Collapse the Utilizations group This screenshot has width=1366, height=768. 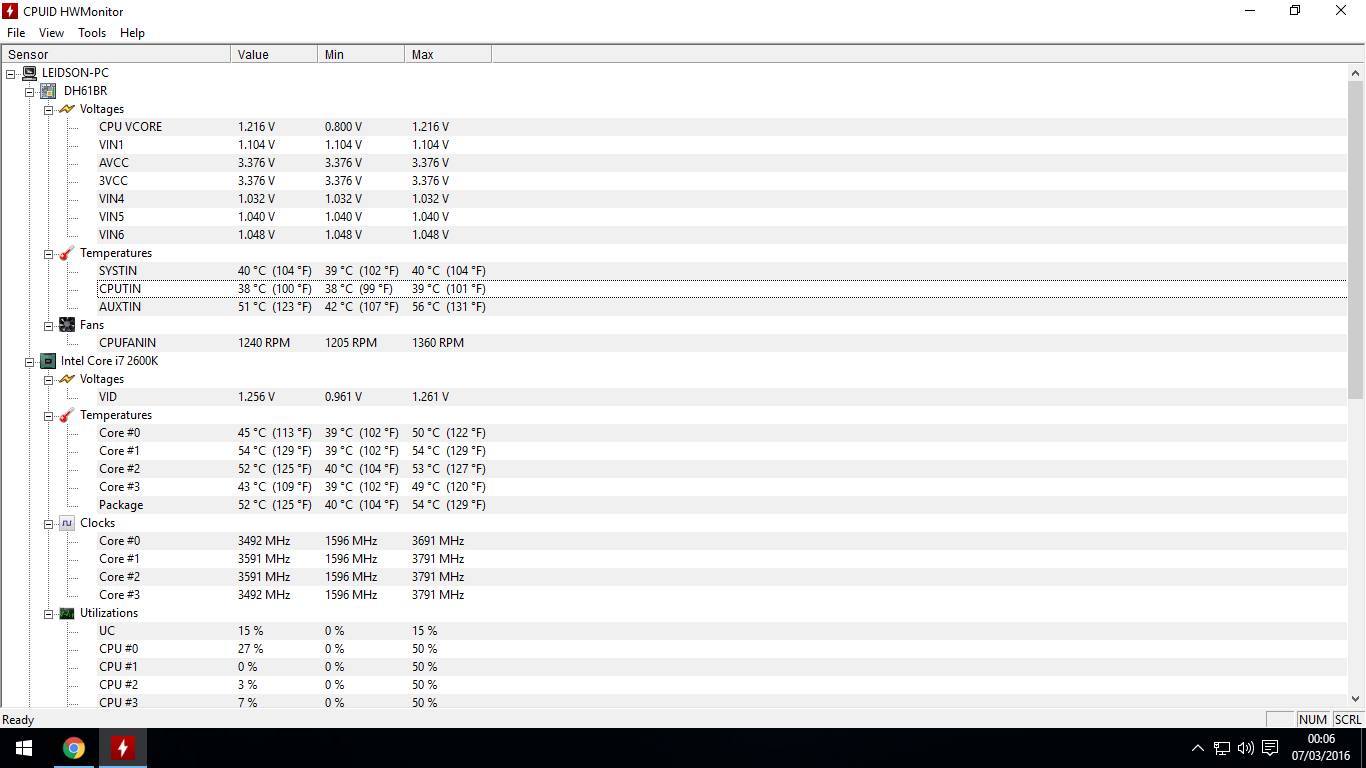coord(48,613)
